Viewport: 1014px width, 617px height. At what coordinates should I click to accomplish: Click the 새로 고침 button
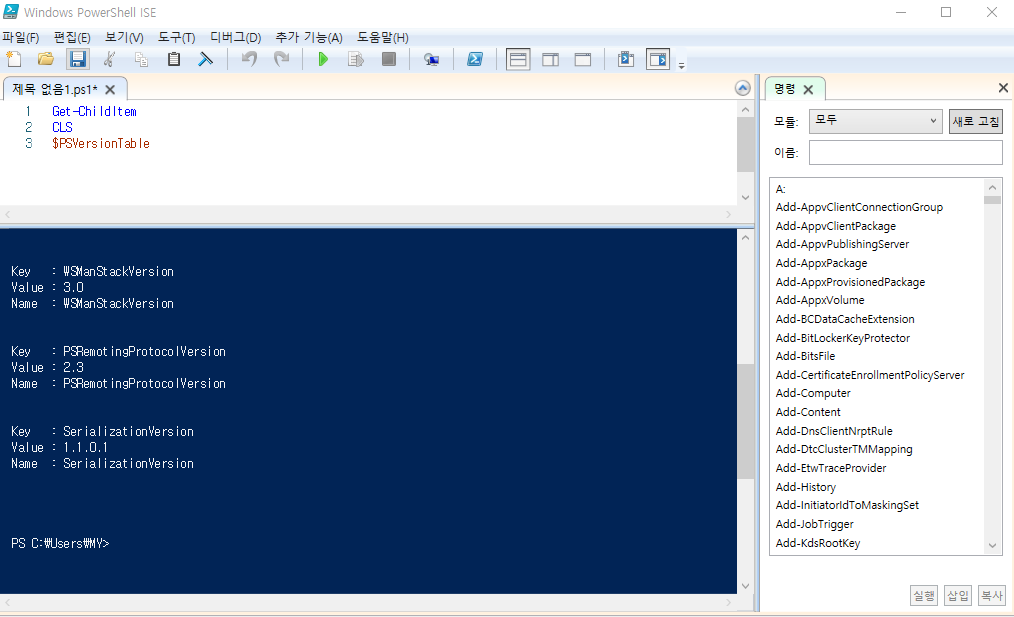975,121
